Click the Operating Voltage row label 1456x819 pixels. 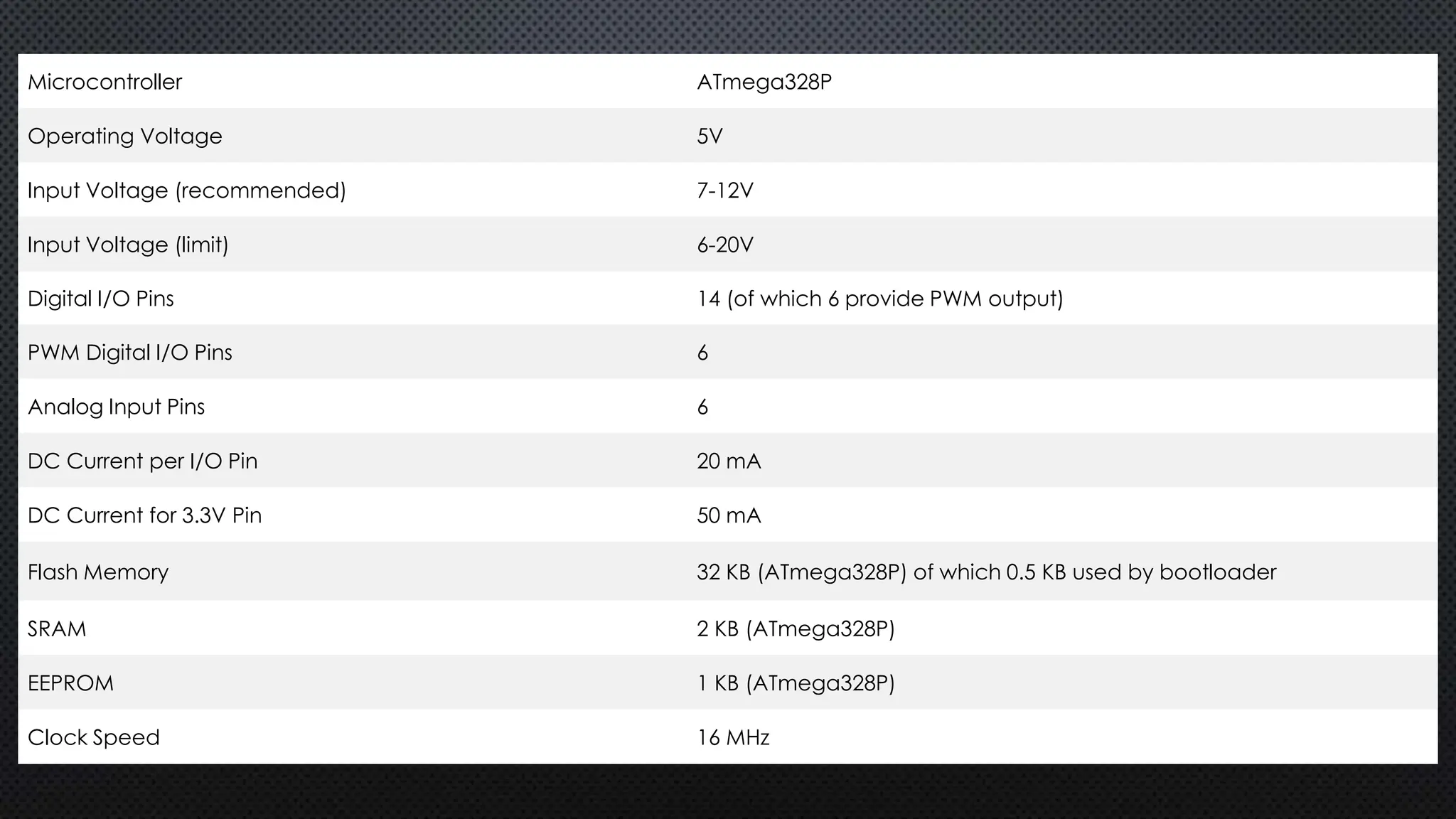tap(124, 136)
